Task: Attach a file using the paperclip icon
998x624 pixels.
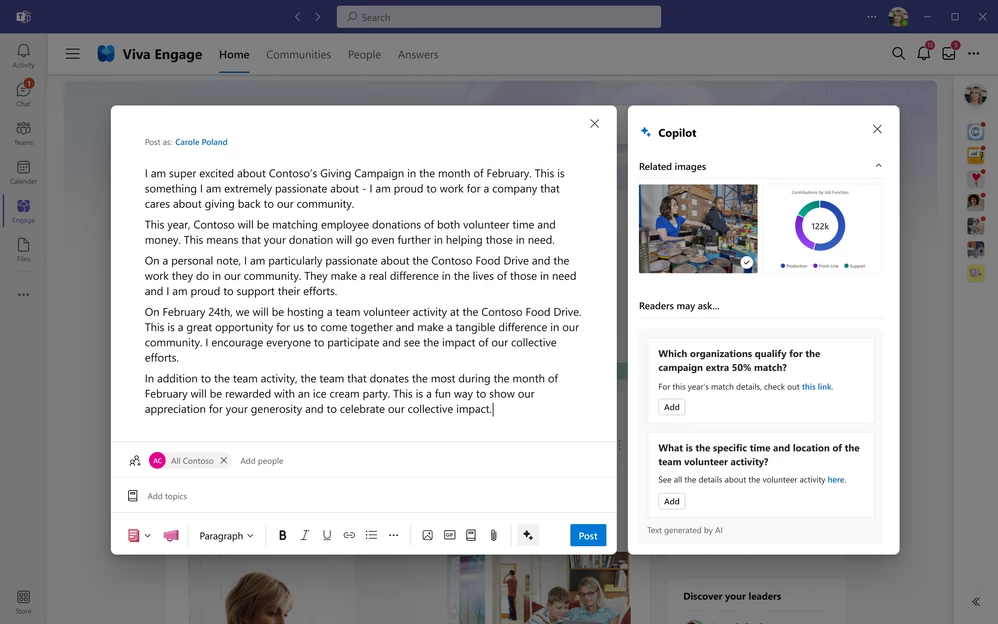Action: (x=493, y=535)
